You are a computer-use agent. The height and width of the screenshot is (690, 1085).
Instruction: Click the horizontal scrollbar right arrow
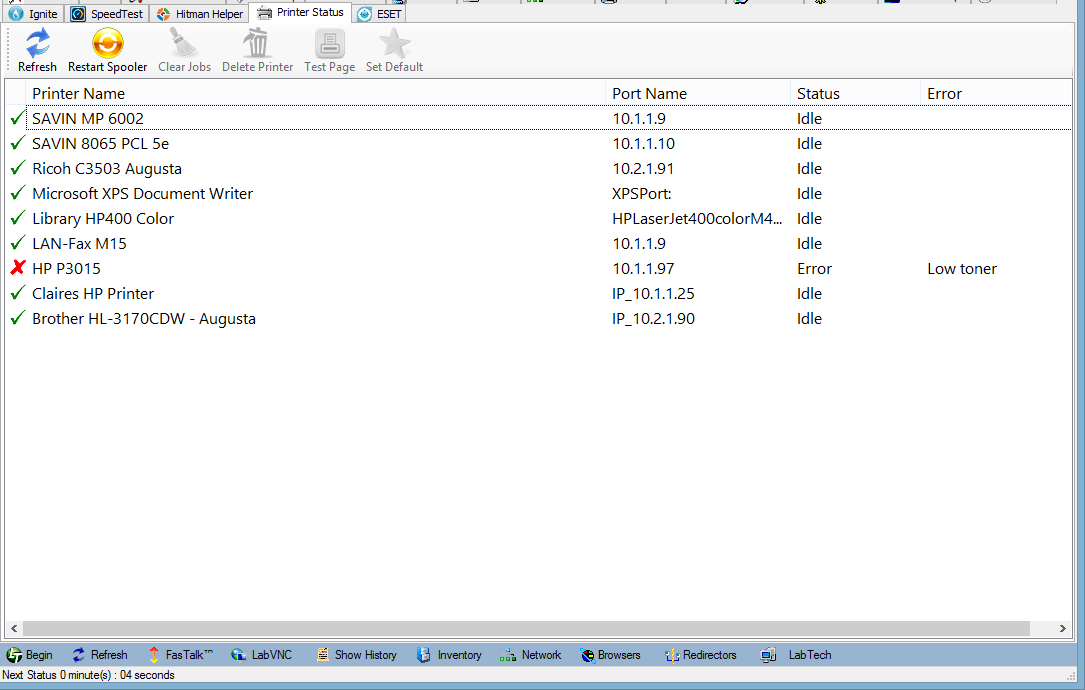point(1063,628)
